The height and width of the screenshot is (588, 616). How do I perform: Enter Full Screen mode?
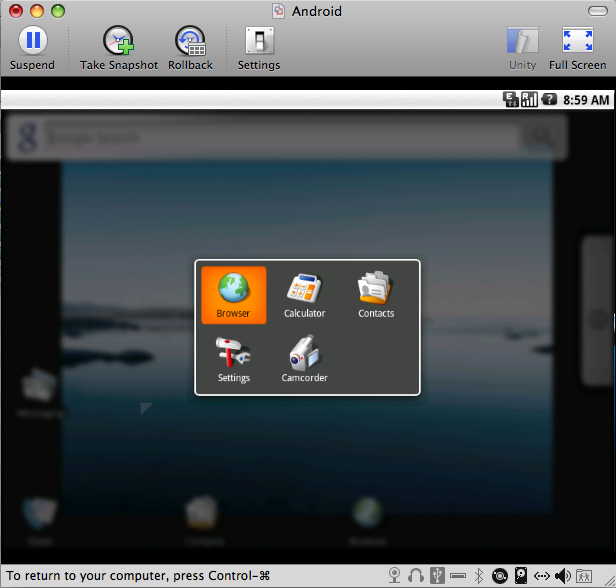(x=578, y=48)
